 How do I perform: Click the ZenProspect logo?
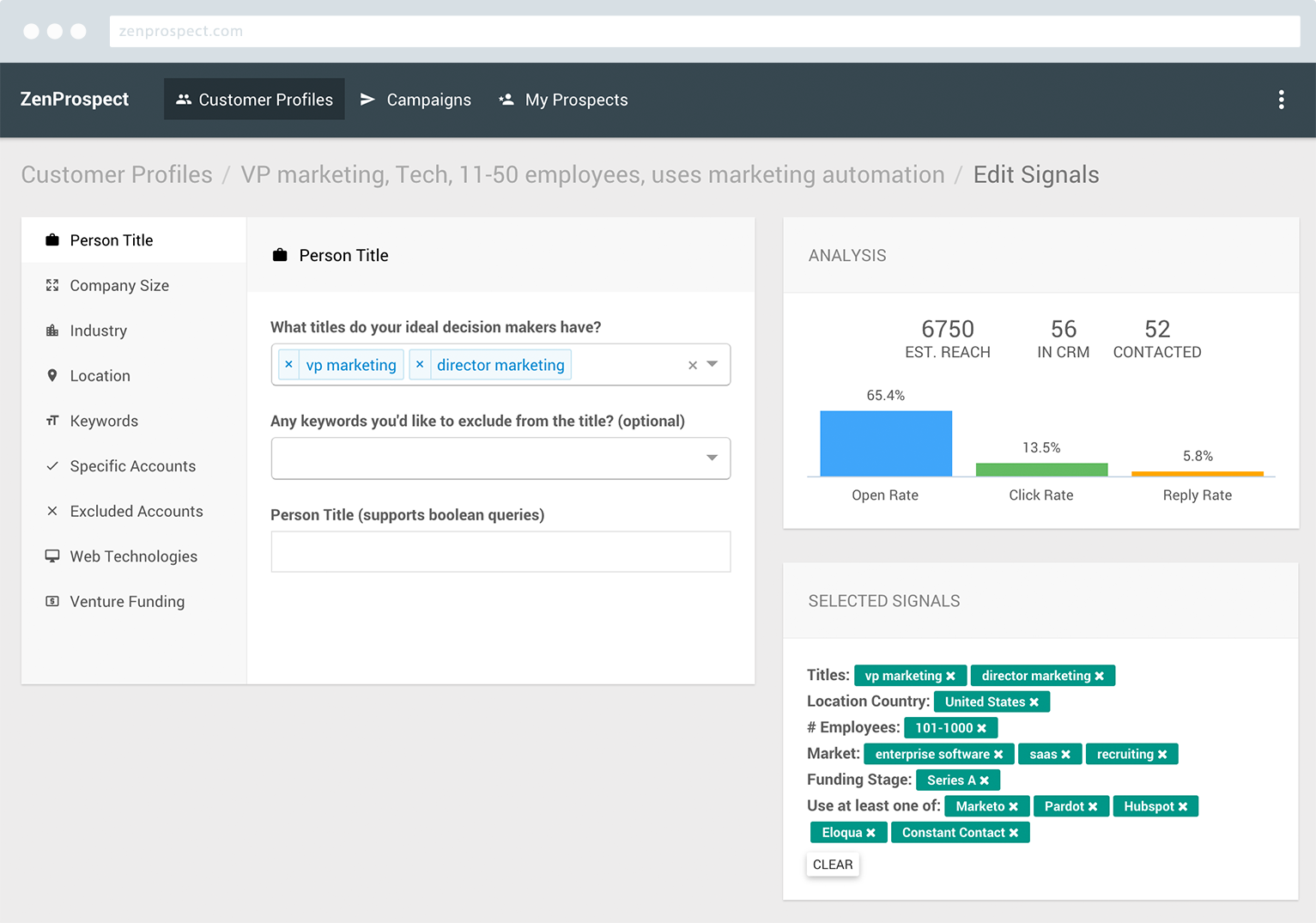[x=75, y=100]
